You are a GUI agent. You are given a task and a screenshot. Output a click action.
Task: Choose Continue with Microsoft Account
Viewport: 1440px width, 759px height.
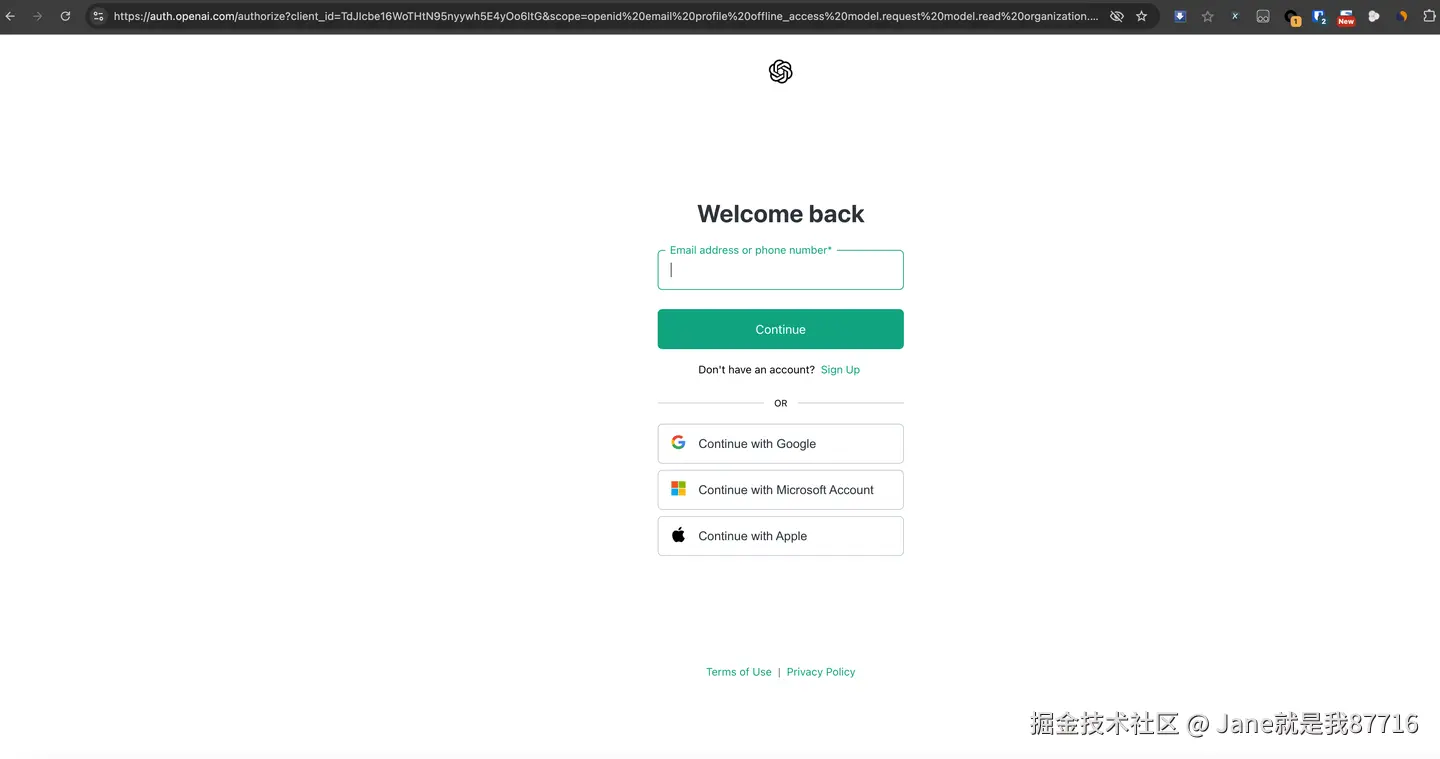pyautogui.click(x=780, y=490)
